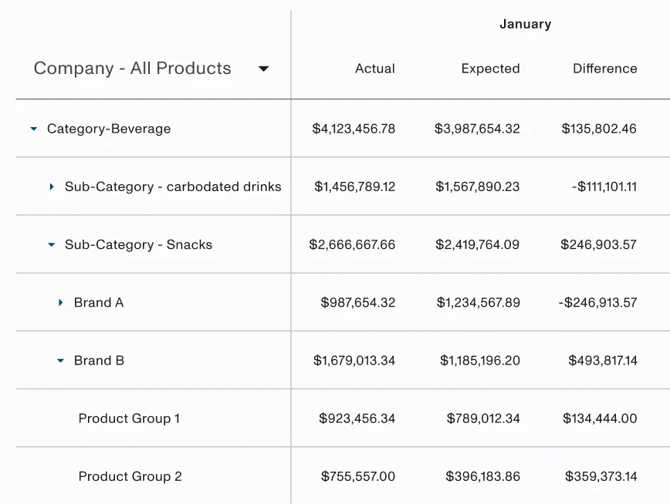Open the Company - All Products dropdown

pos(263,69)
